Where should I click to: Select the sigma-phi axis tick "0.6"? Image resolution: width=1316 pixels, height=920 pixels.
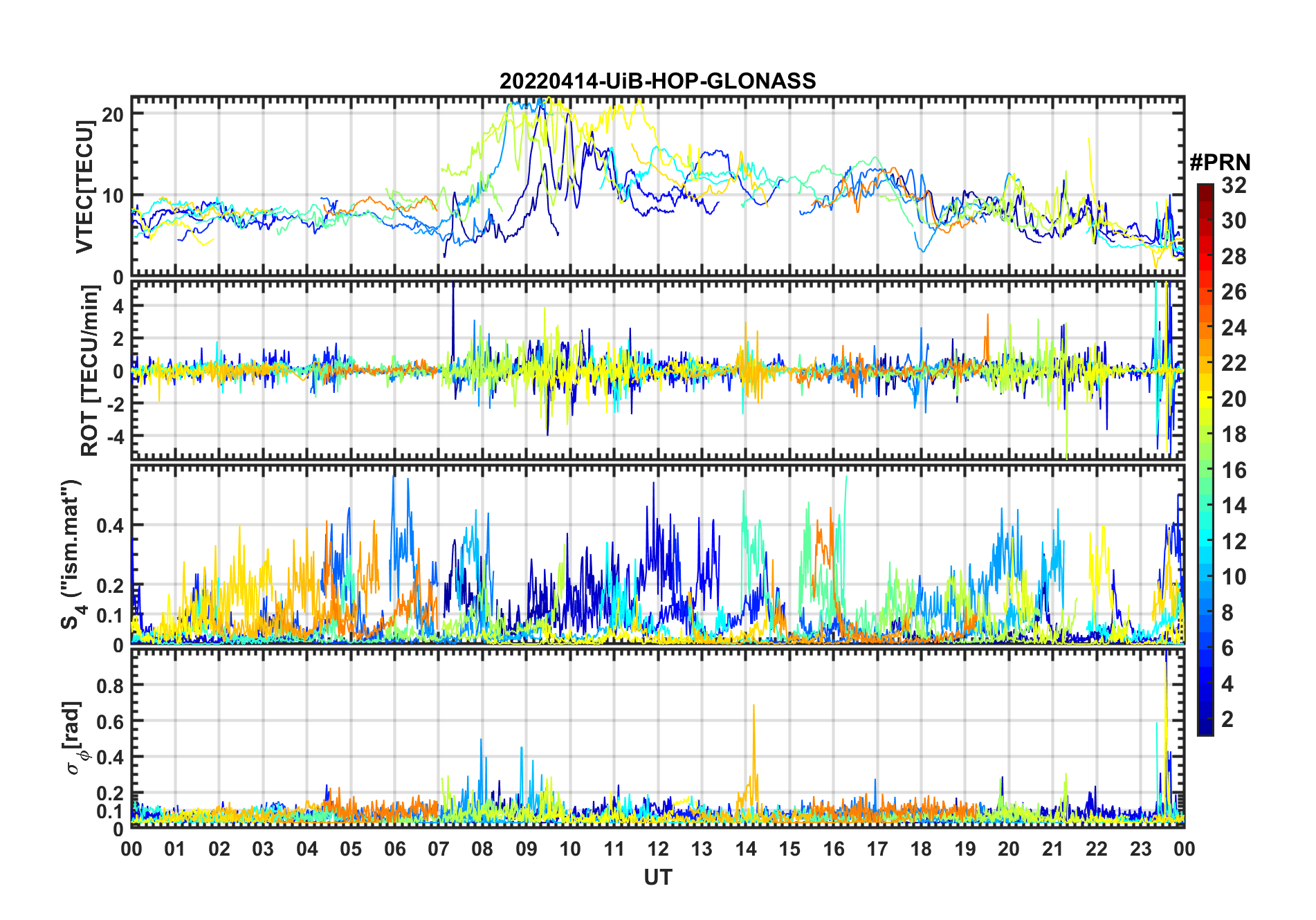pyautogui.click(x=110, y=721)
